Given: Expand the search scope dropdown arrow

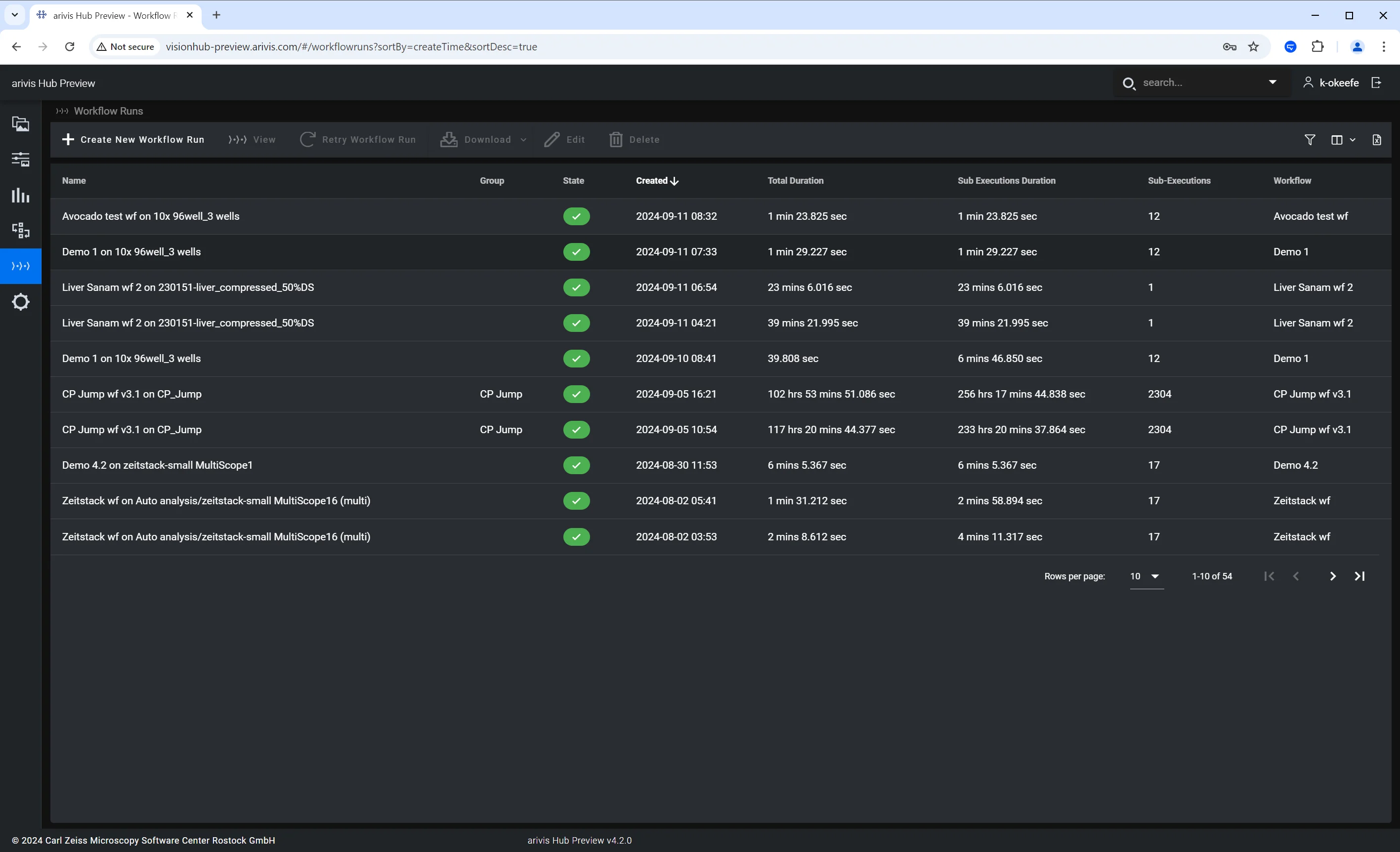Looking at the screenshot, I should click(1273, 82).
